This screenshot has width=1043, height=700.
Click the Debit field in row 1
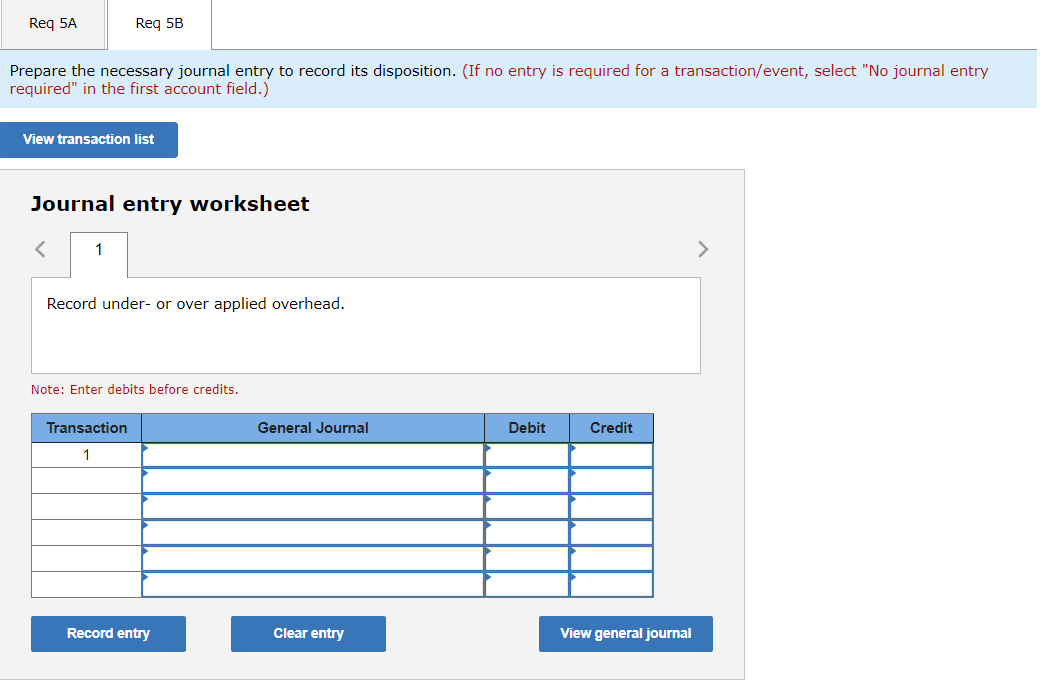[526, 454]
